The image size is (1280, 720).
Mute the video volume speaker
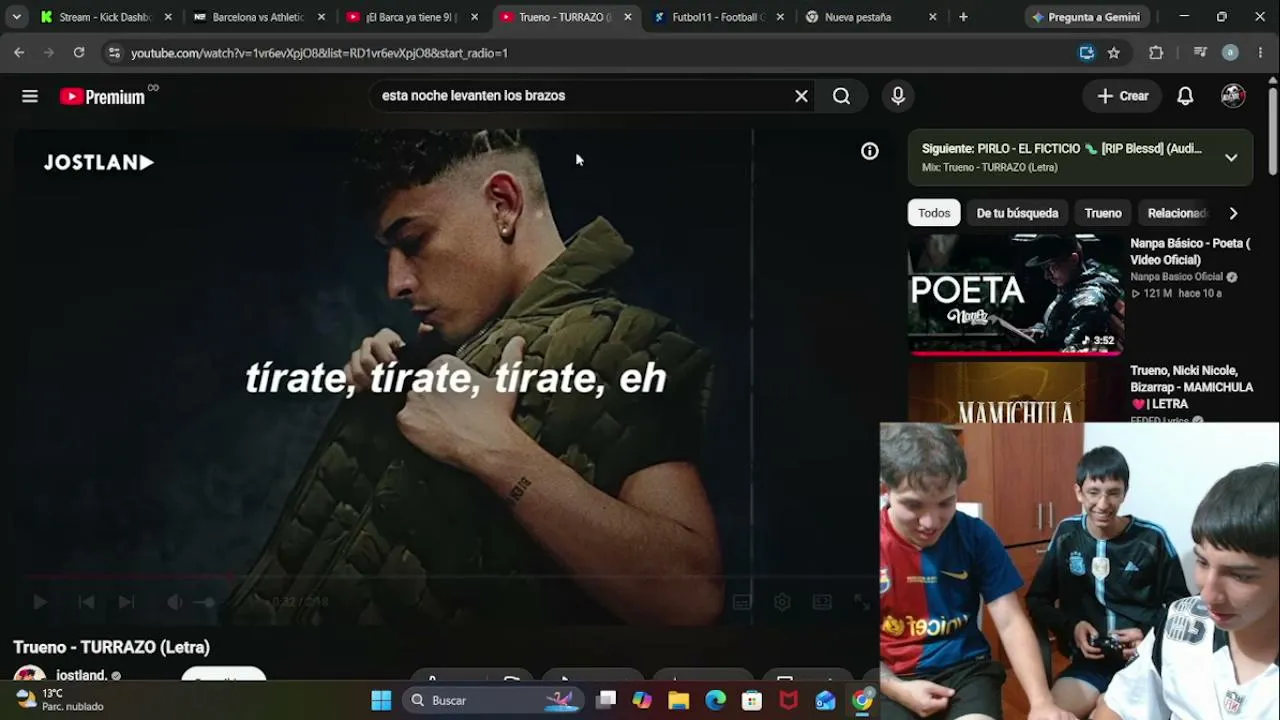pyautogui.click(x=175, y=602)
